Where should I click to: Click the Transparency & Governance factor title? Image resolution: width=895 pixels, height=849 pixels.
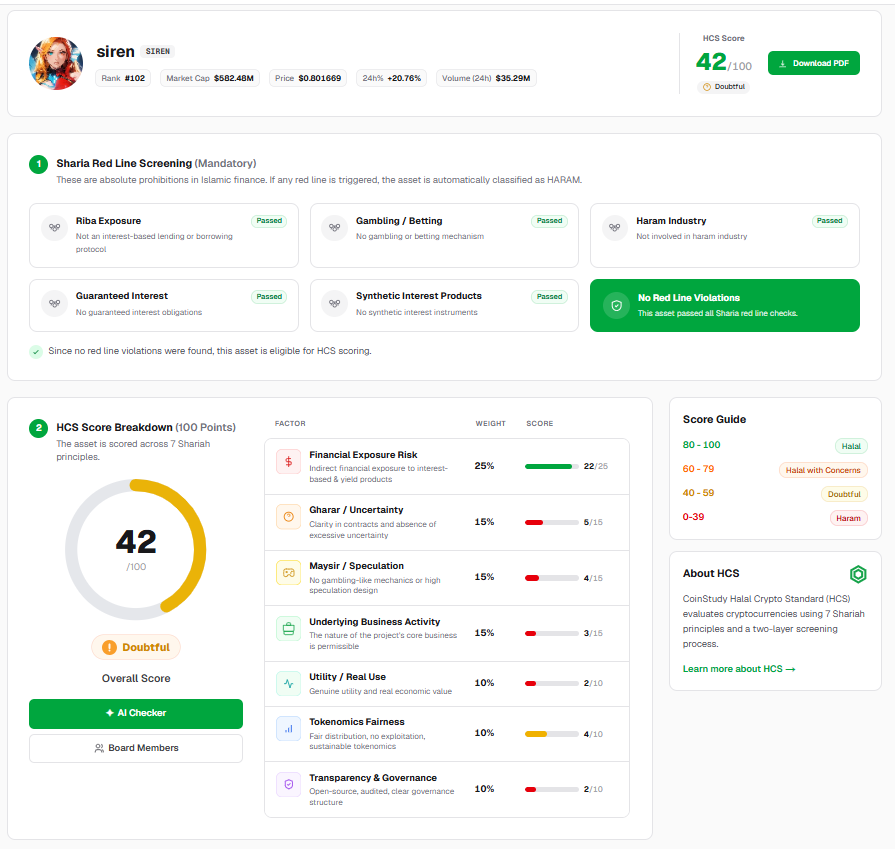pyautogui.click(x=373, y=778)
